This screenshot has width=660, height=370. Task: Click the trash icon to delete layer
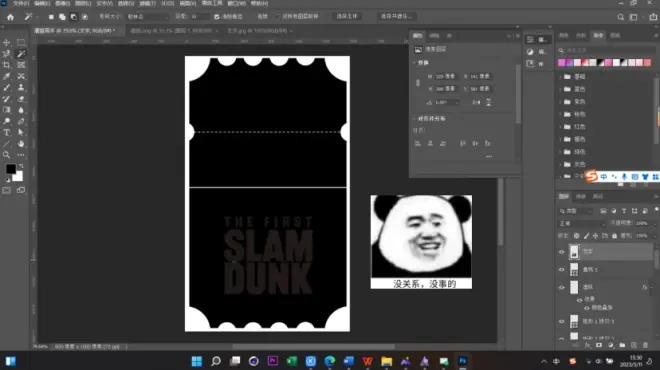click(x=645, y=345)
